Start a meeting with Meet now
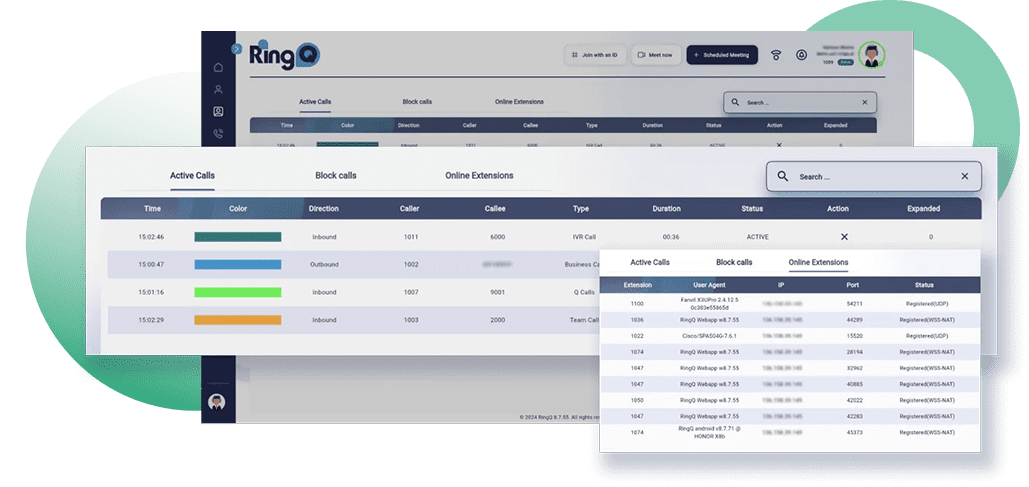Viewport: 1029px width, 487px height. pos(654,55)
